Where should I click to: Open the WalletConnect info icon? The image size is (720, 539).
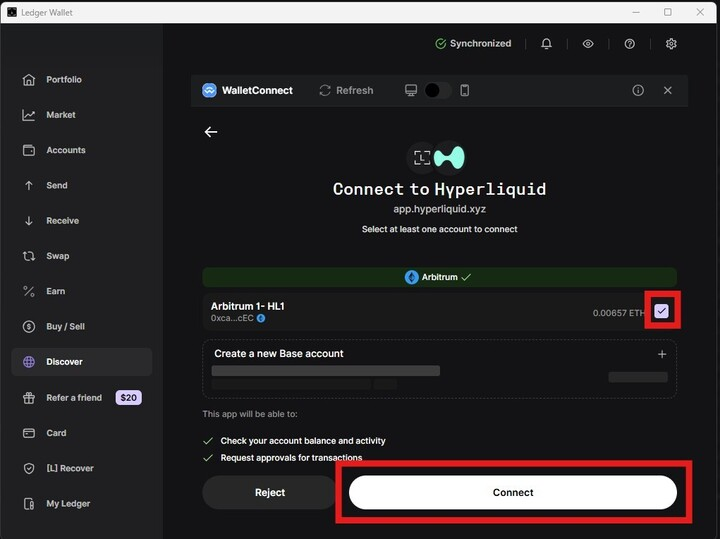pyautogui.click(x=638, y=90)
